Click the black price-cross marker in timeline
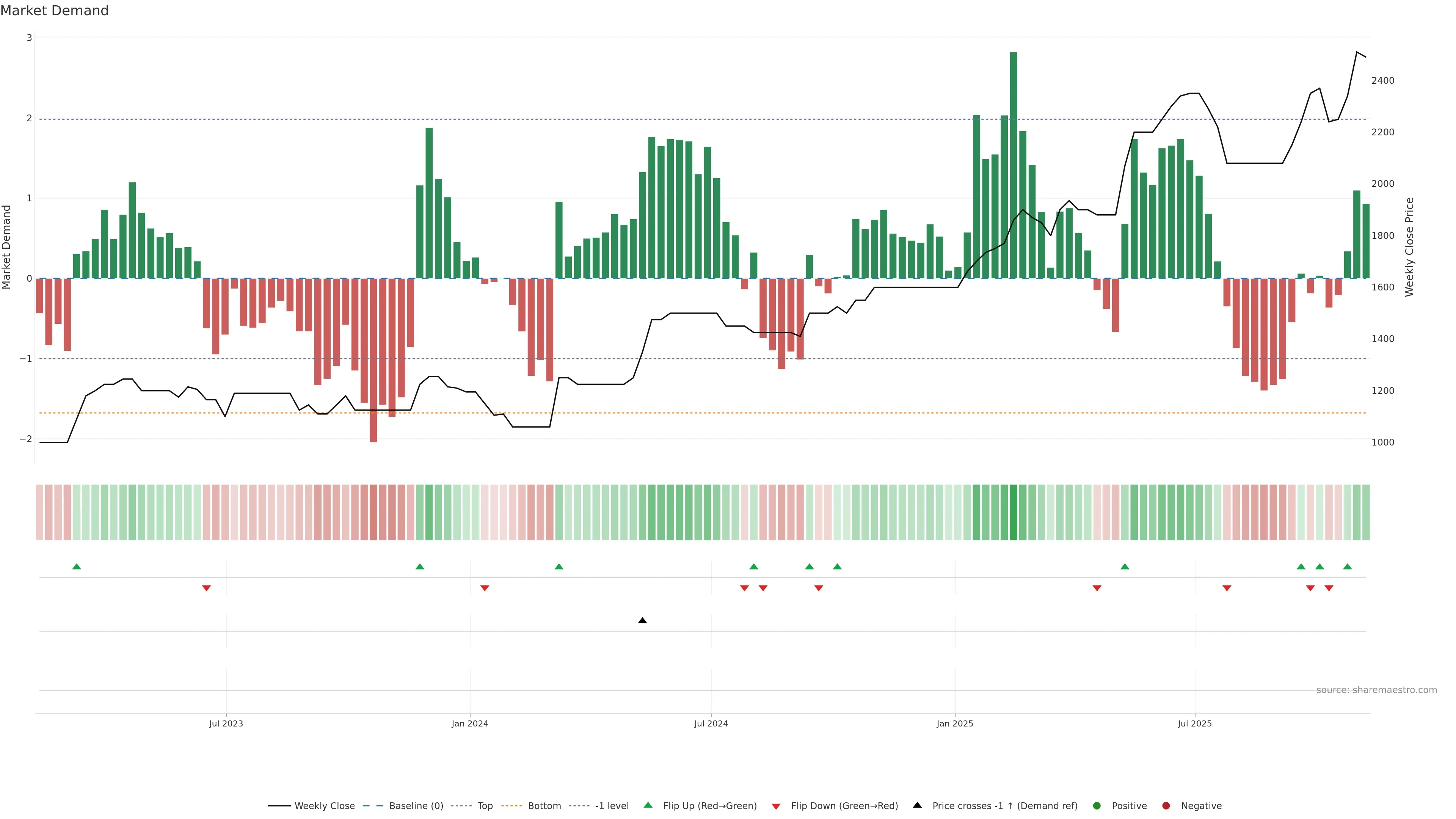This screenshot has width=1456, height=819. (x=642, y=621)
